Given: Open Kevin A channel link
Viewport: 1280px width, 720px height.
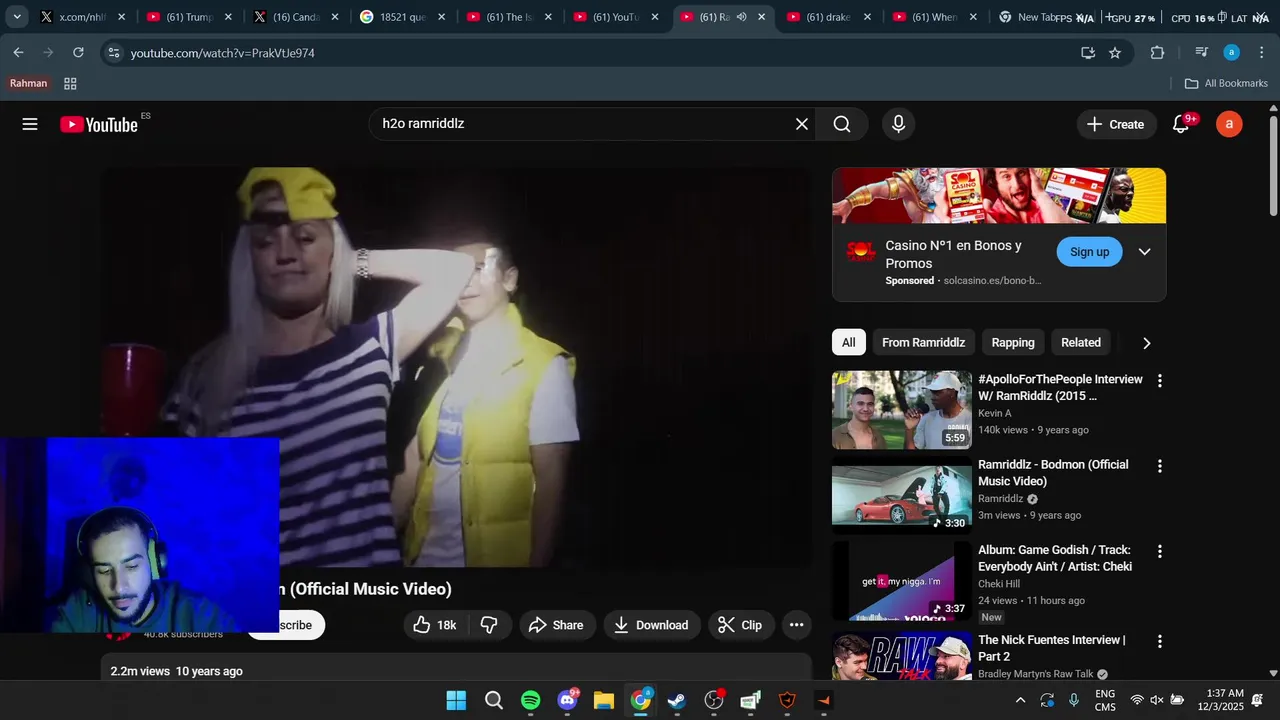Looking at the screenshot, I should (995, 413).
